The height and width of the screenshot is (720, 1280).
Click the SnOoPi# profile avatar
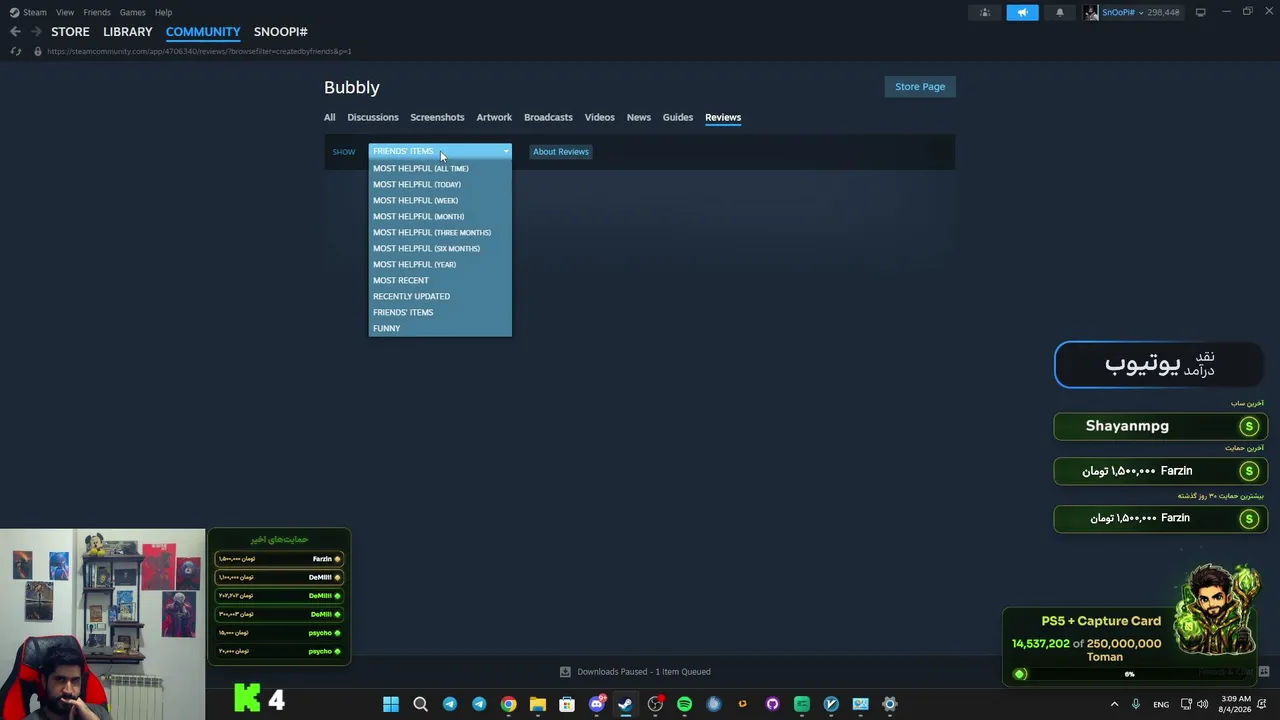[1091, 13]
